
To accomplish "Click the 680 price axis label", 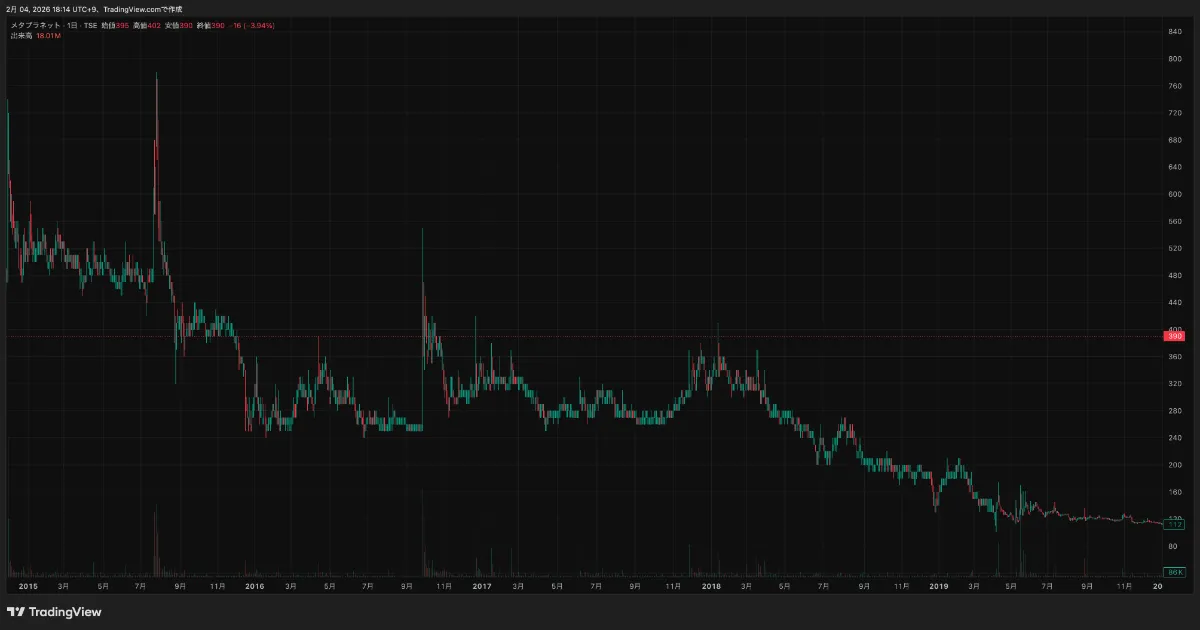I will tap(1176, 140).
